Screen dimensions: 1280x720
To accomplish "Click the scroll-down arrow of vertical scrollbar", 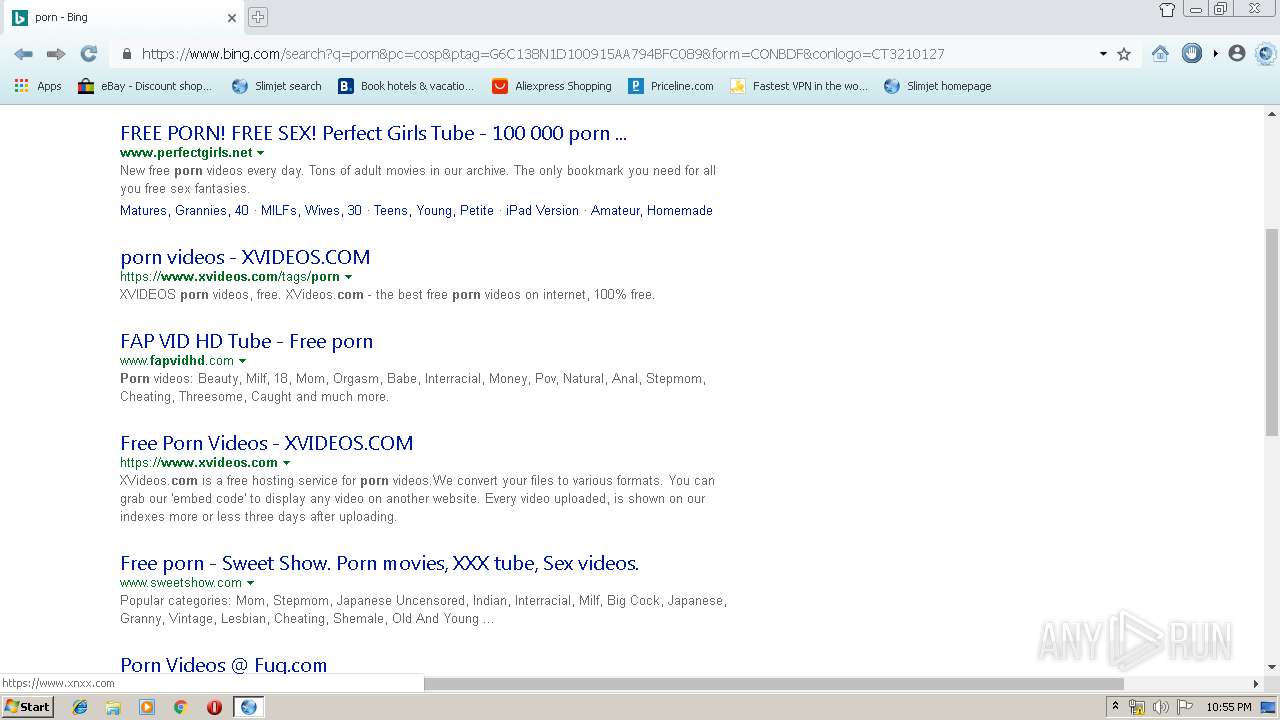I will click(x=1271, y=667).
